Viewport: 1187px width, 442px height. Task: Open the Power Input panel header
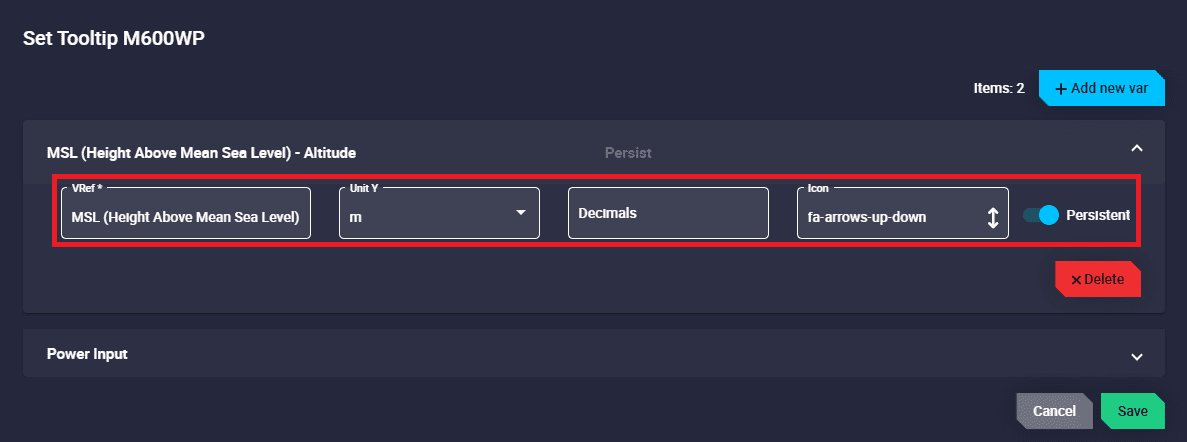point(87,354)
